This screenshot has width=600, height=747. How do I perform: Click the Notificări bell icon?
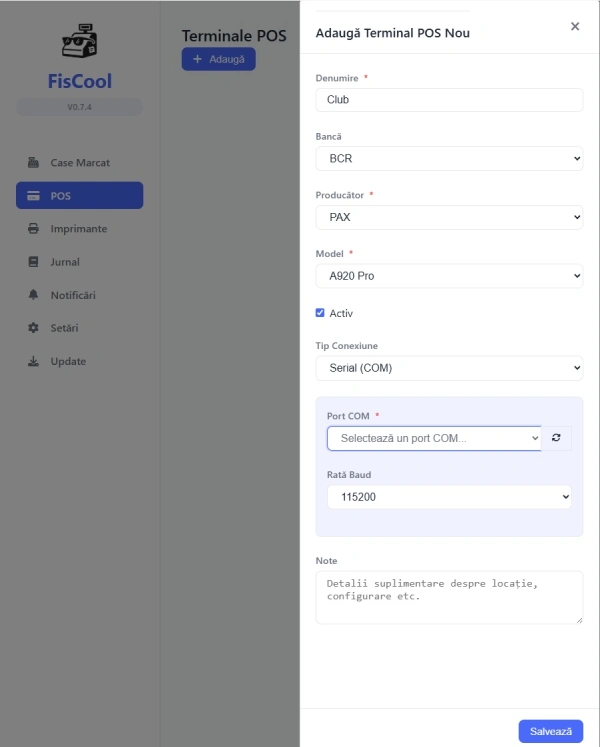pyautogui.click(x=33, y=294)
